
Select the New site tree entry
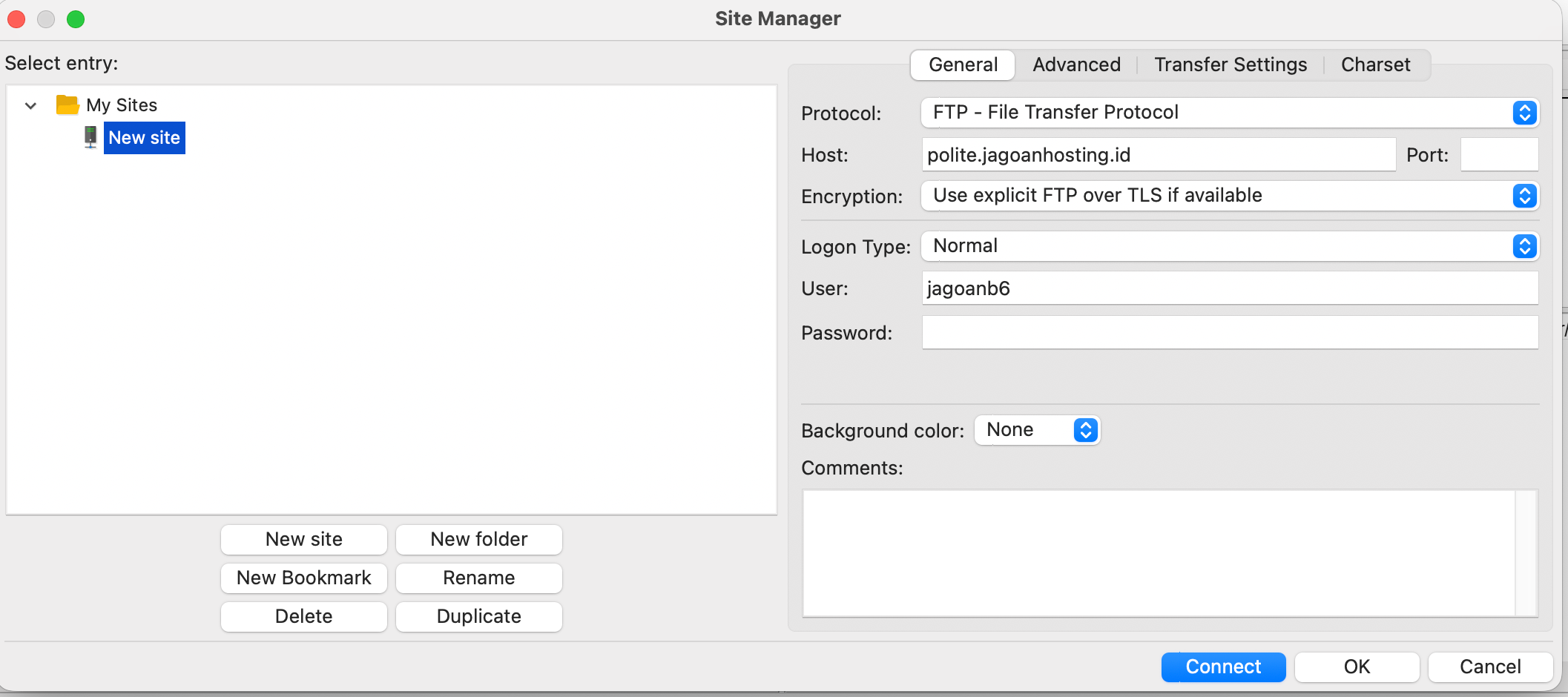tap(144, 138)
